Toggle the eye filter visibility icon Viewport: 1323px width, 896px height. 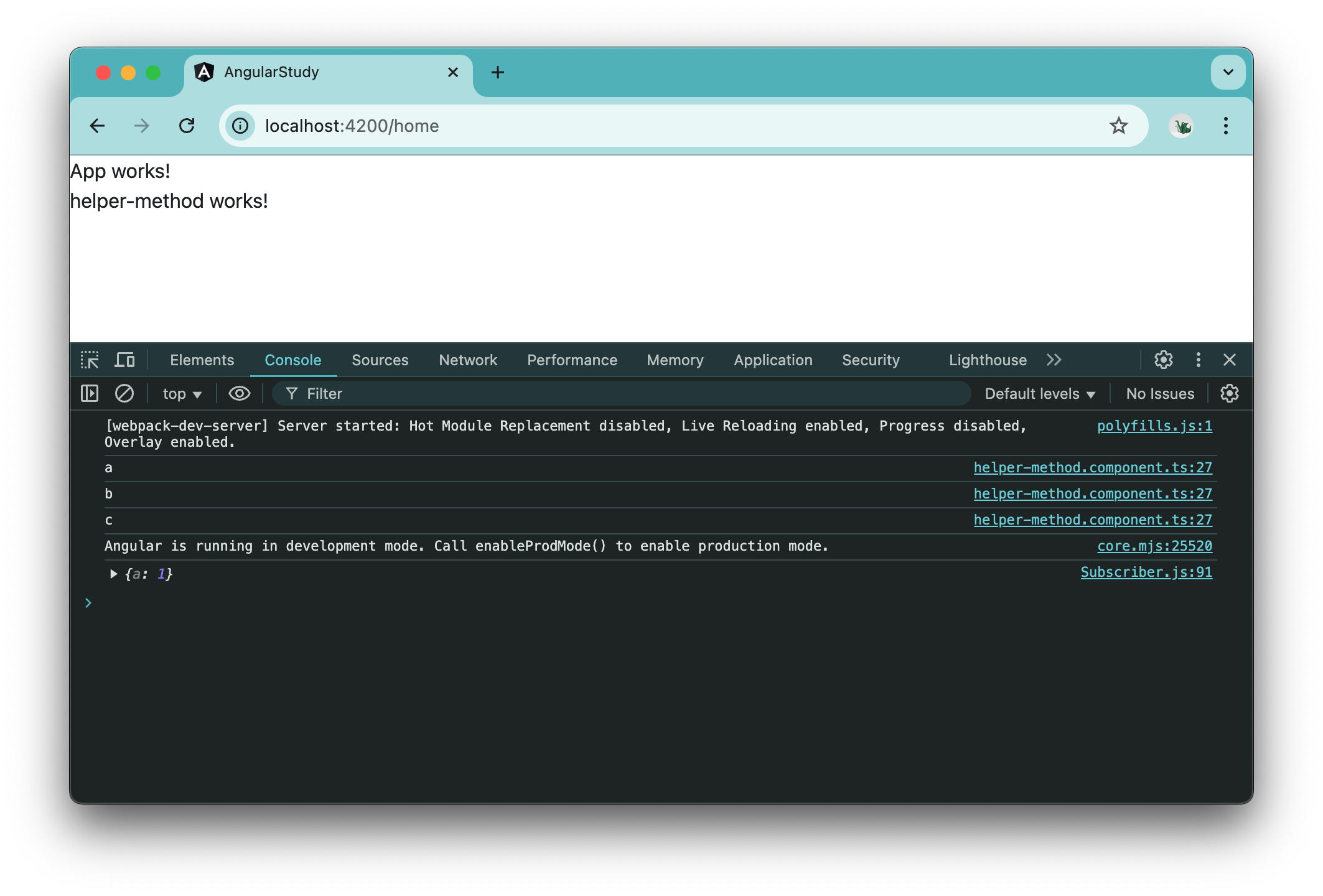click(x=239, y=393)
